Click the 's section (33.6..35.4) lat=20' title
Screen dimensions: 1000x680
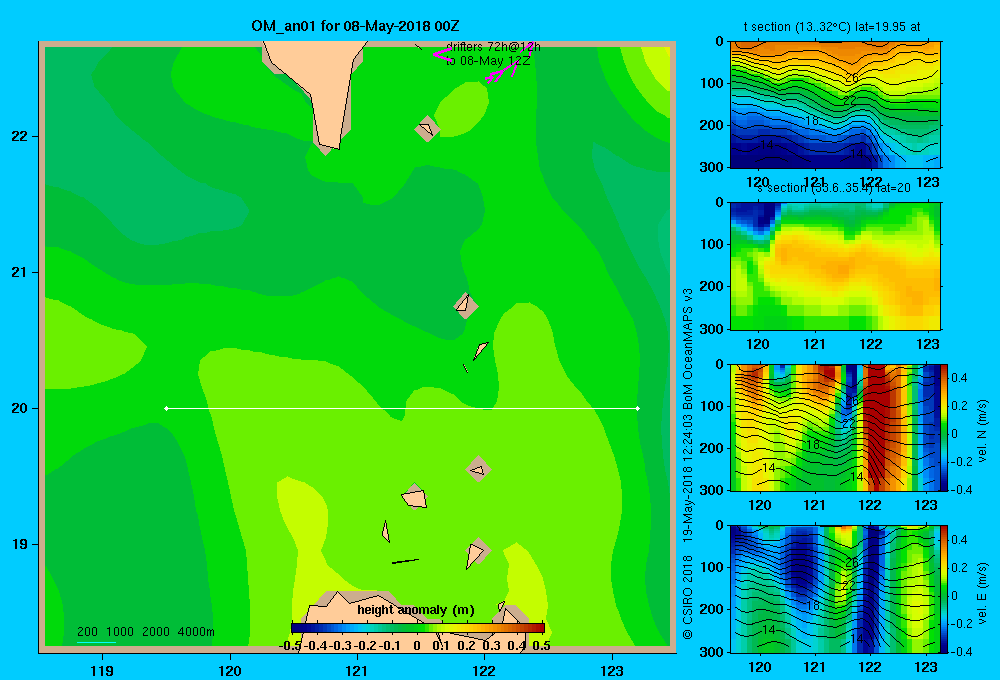(834, 188)
